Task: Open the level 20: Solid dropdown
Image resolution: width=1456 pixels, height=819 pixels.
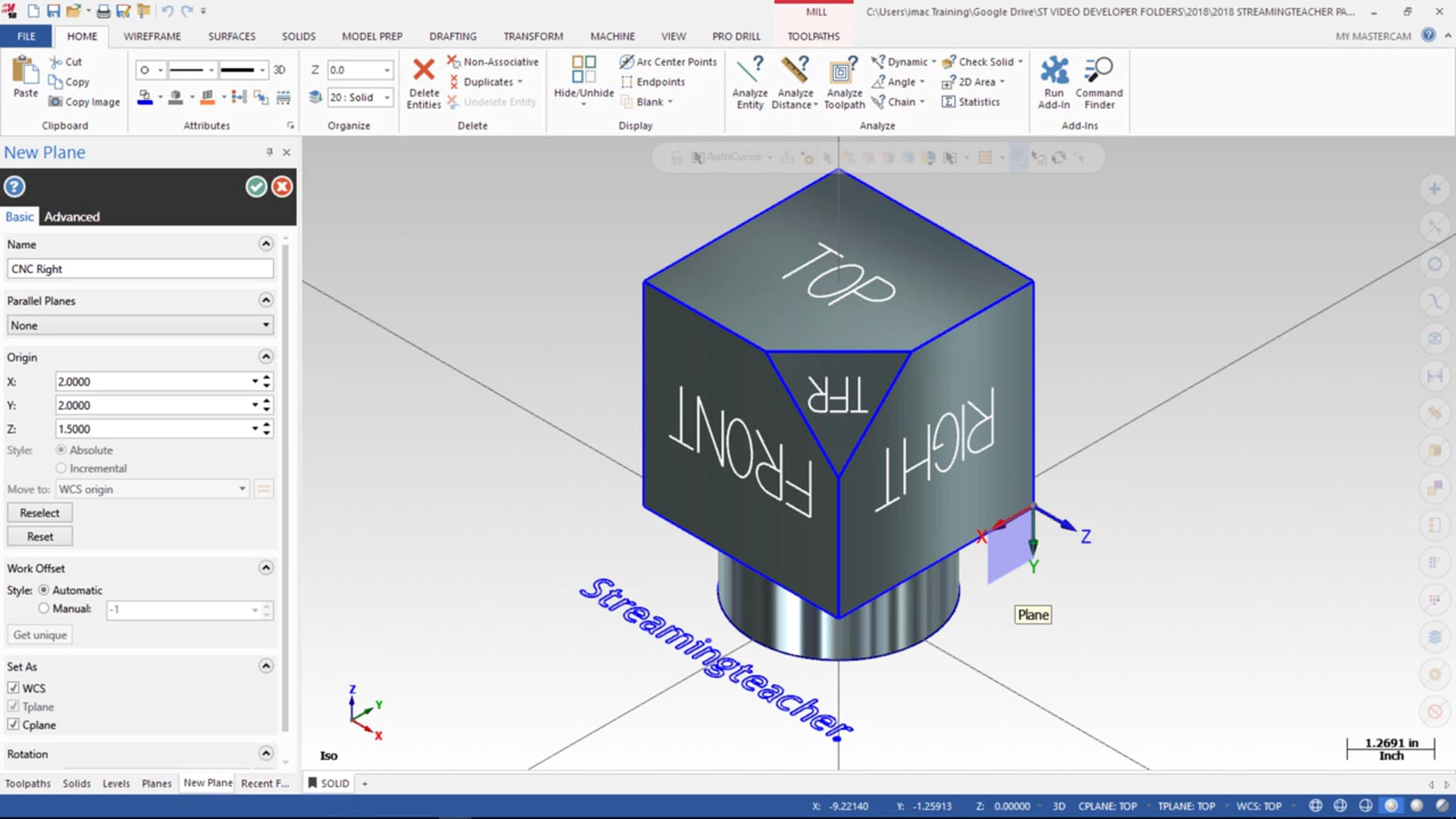Action: pyautogui.click(x=387, y=97)
